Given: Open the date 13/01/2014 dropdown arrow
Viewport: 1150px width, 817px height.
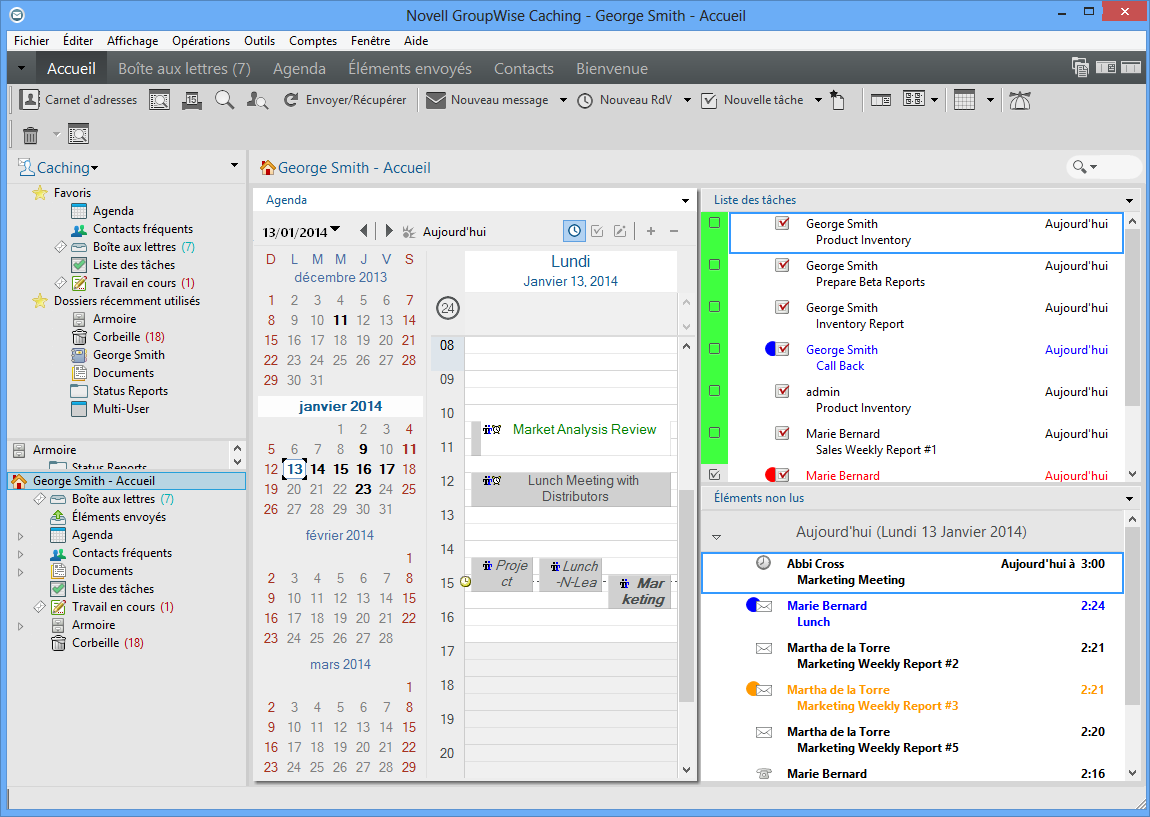Looking at the screenshot, I should click(335, 230).
